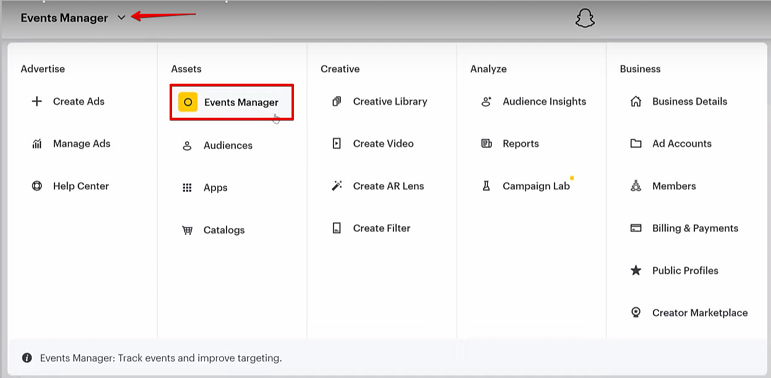Click the webcam icon for Creator Marketplace
The width and height of the screenshot is (771, 378).
(x=636, y=313)
